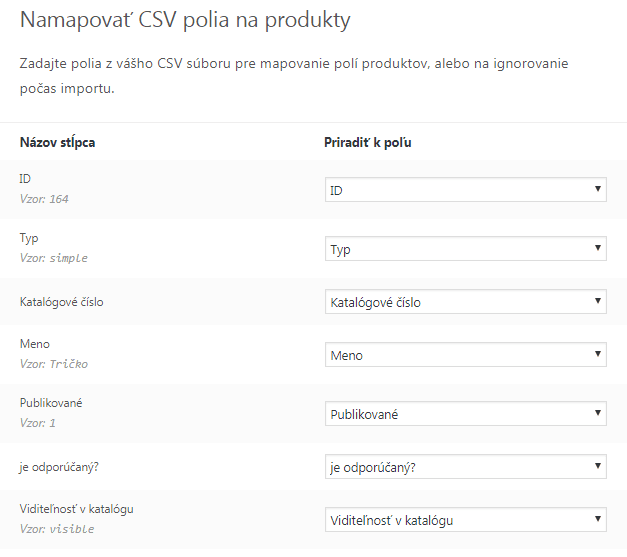
Task: Click the sample value Vzor: simple
Action: point(54,258)
